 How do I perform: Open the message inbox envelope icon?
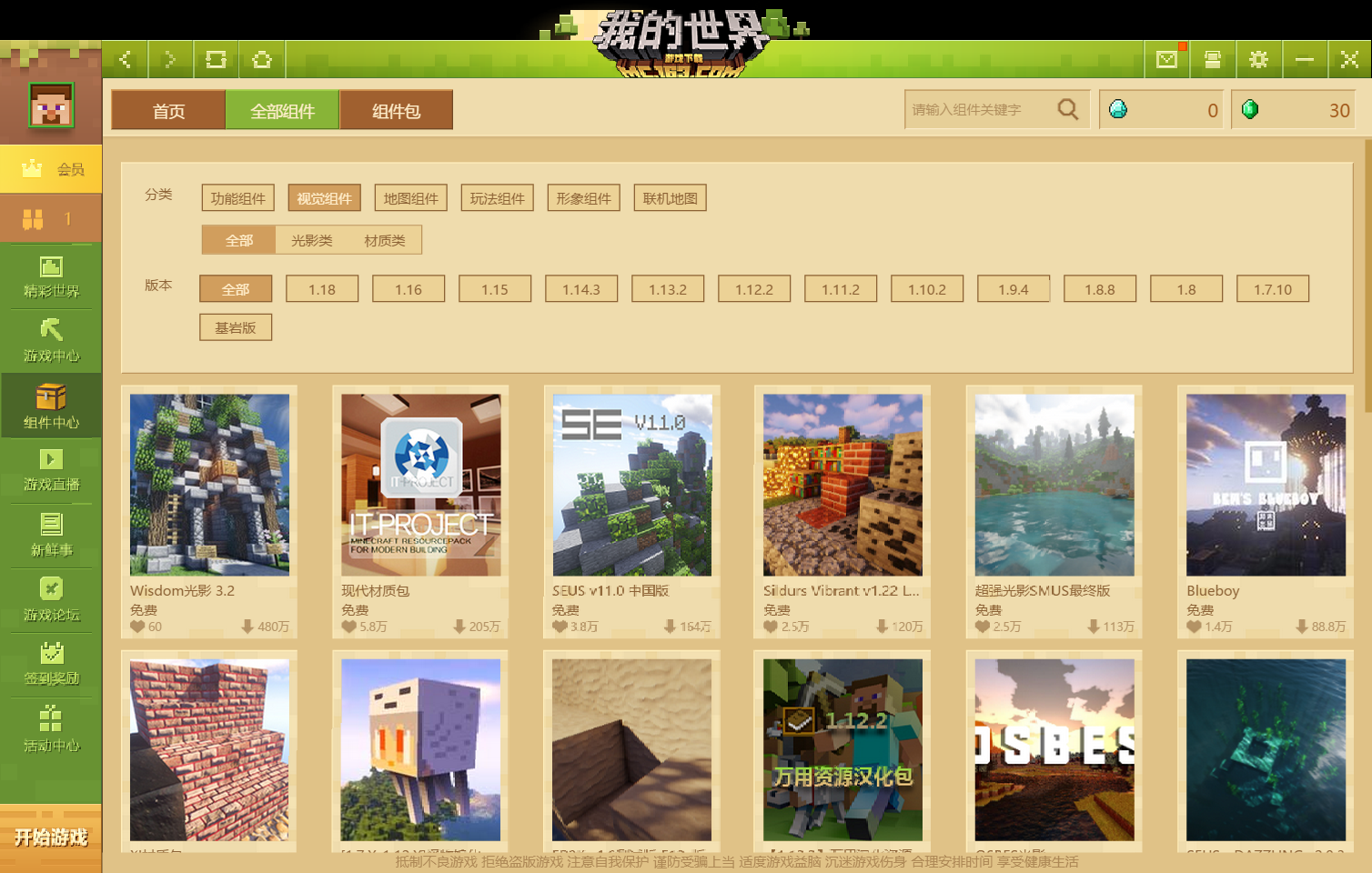[x=1165, y=59]
